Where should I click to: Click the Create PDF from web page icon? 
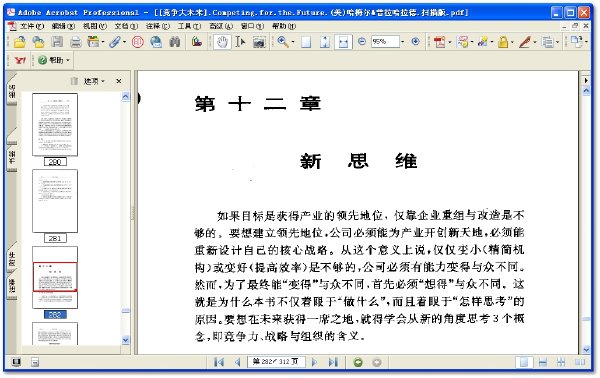[38, 42]
